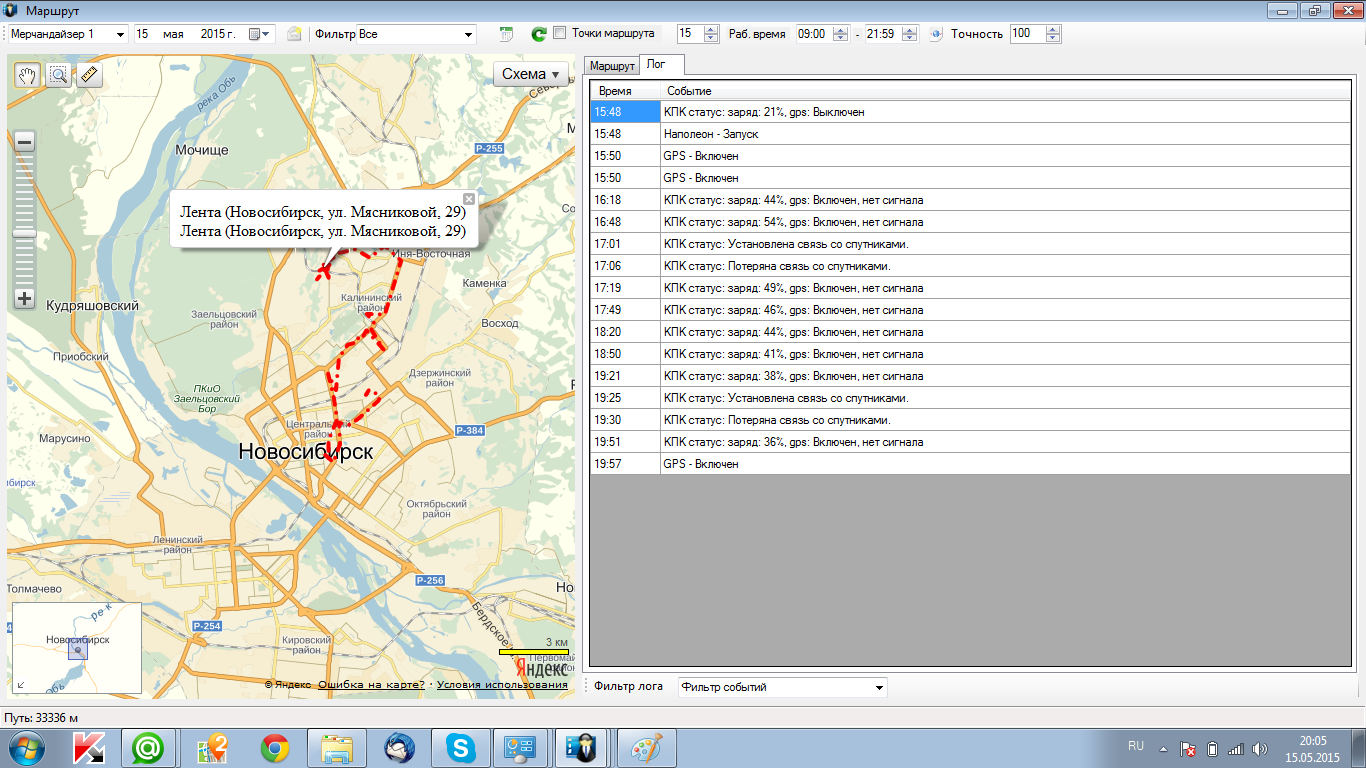
Task: Sort log by the Время column header
Action: point(625,91)
